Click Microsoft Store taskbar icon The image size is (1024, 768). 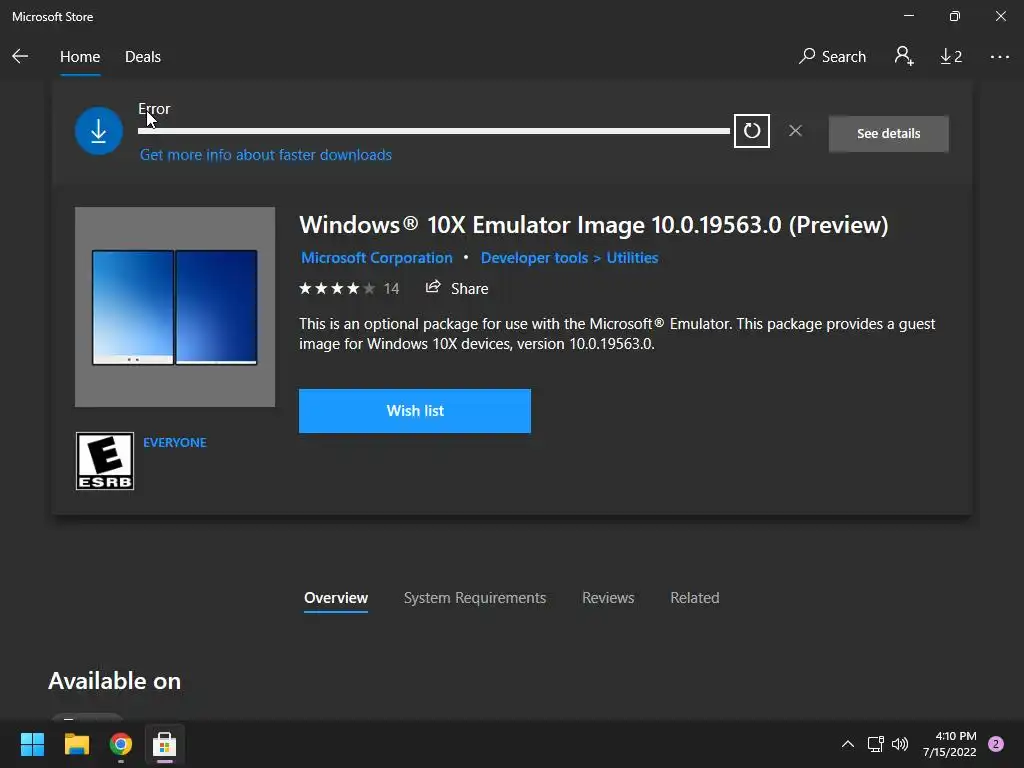(165, 744)
